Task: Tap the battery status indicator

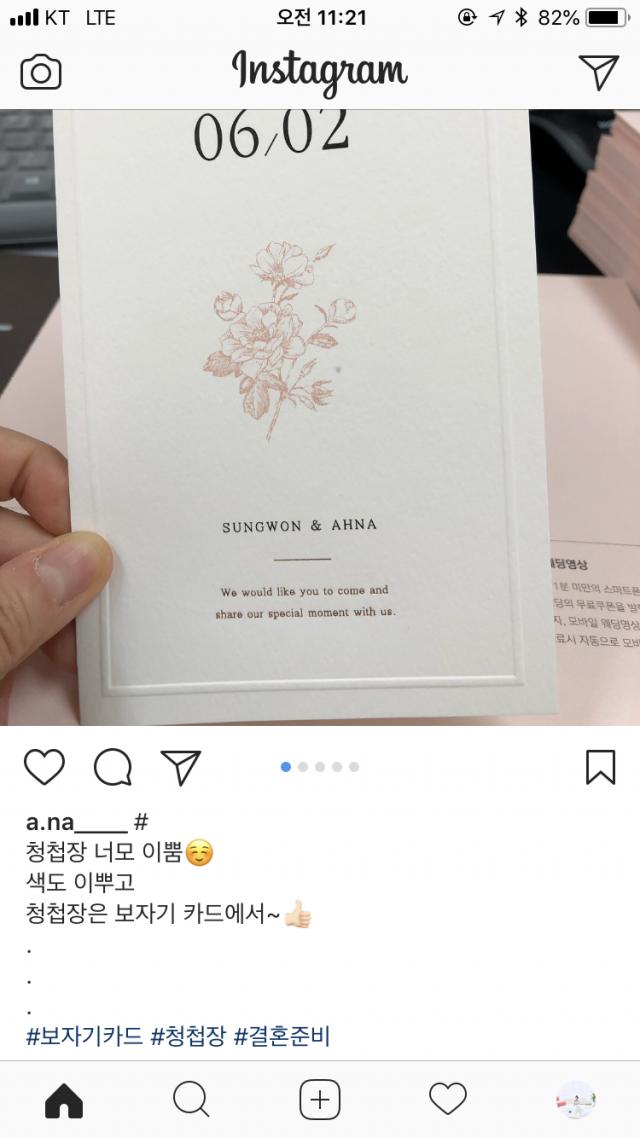Action: (608, 17)
